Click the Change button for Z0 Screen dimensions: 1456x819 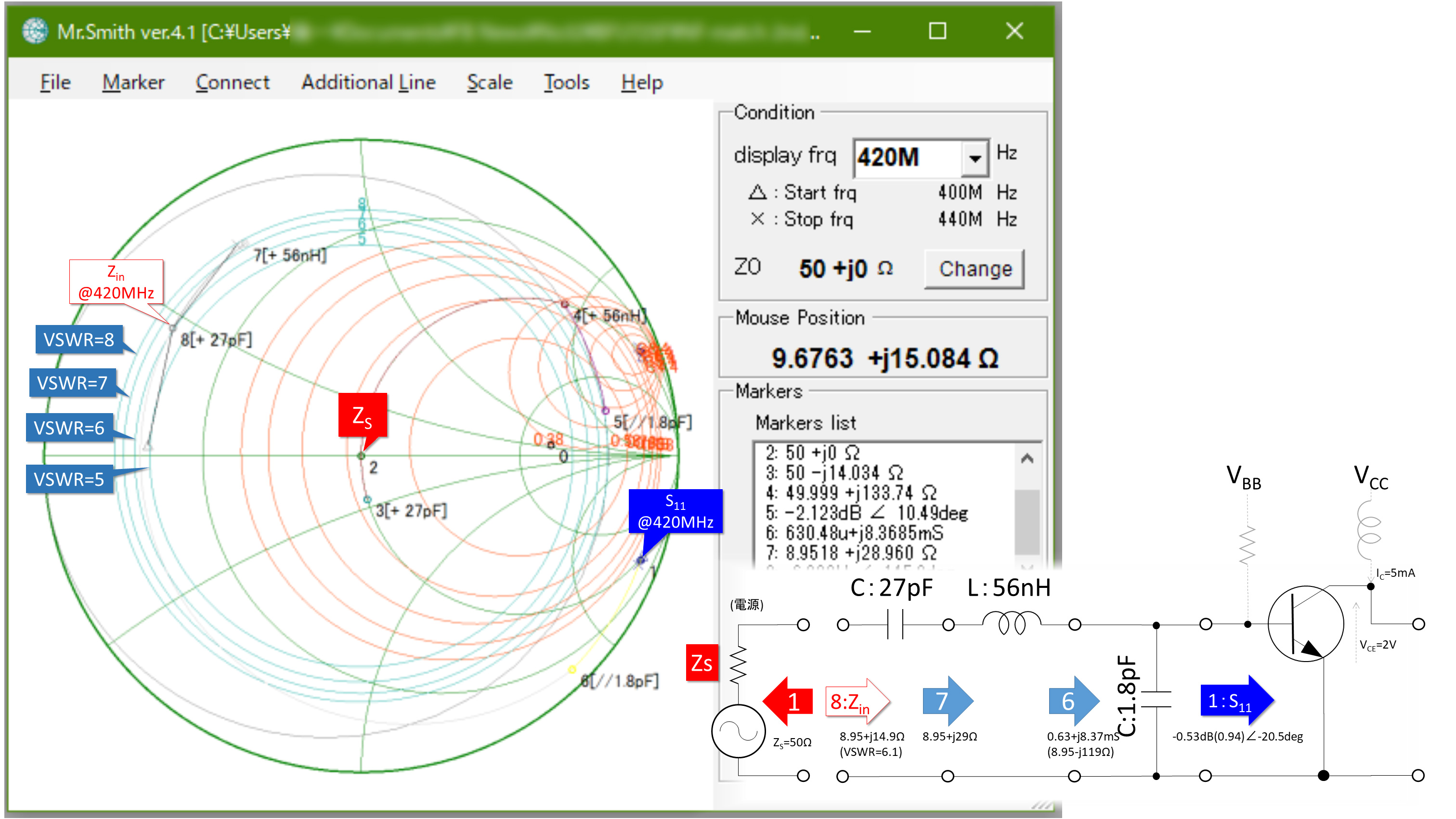(x=975, y=269)
